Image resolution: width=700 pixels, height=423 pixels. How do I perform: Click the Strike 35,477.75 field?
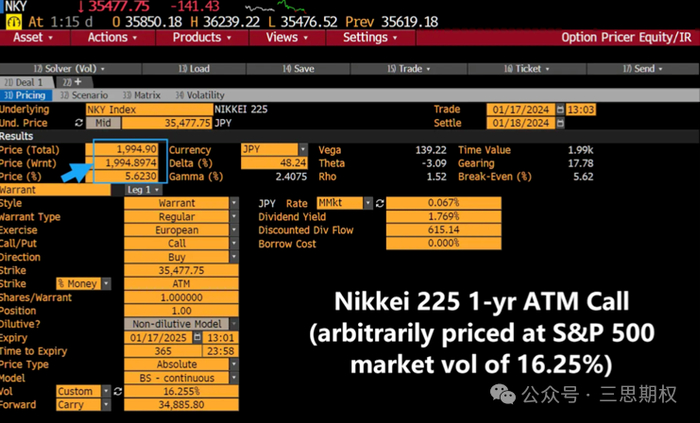(181, 270)
